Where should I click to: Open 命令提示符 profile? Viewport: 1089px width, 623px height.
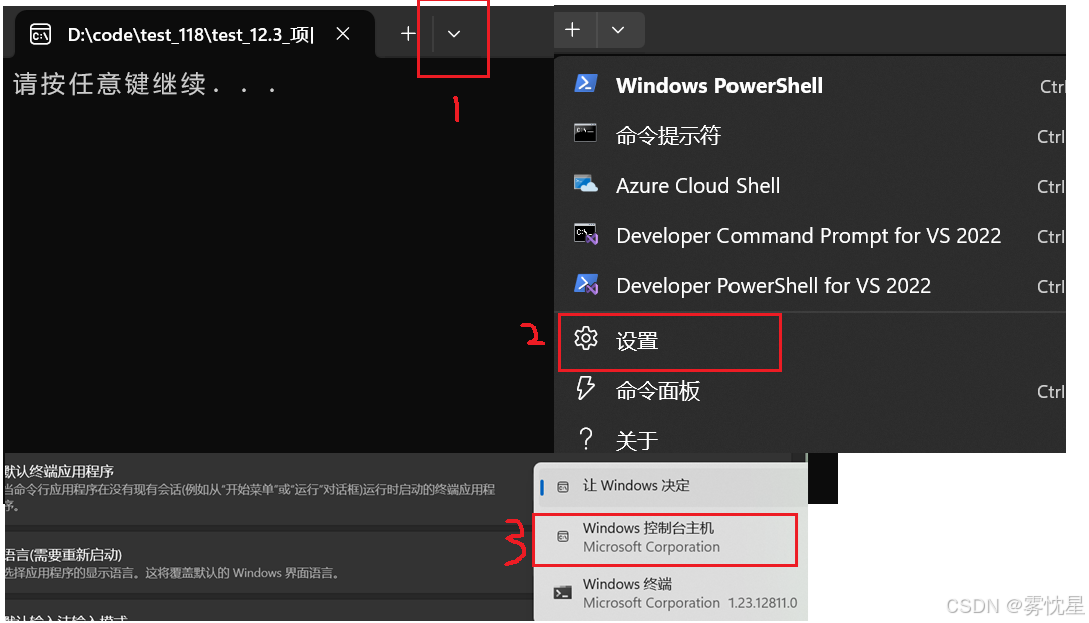(x=810, y=135)
